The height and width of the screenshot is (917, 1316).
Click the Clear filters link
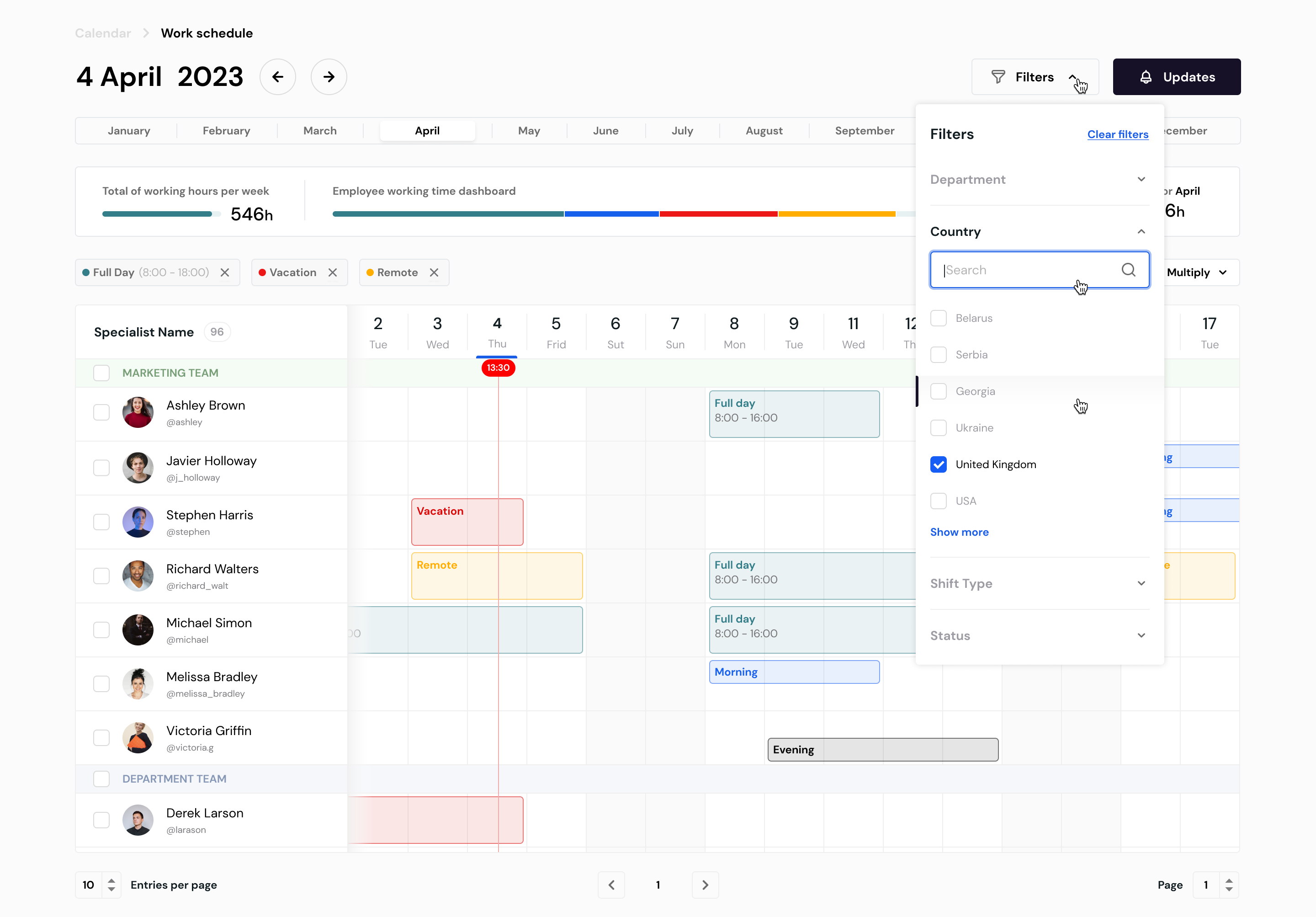click(1117, 134)
